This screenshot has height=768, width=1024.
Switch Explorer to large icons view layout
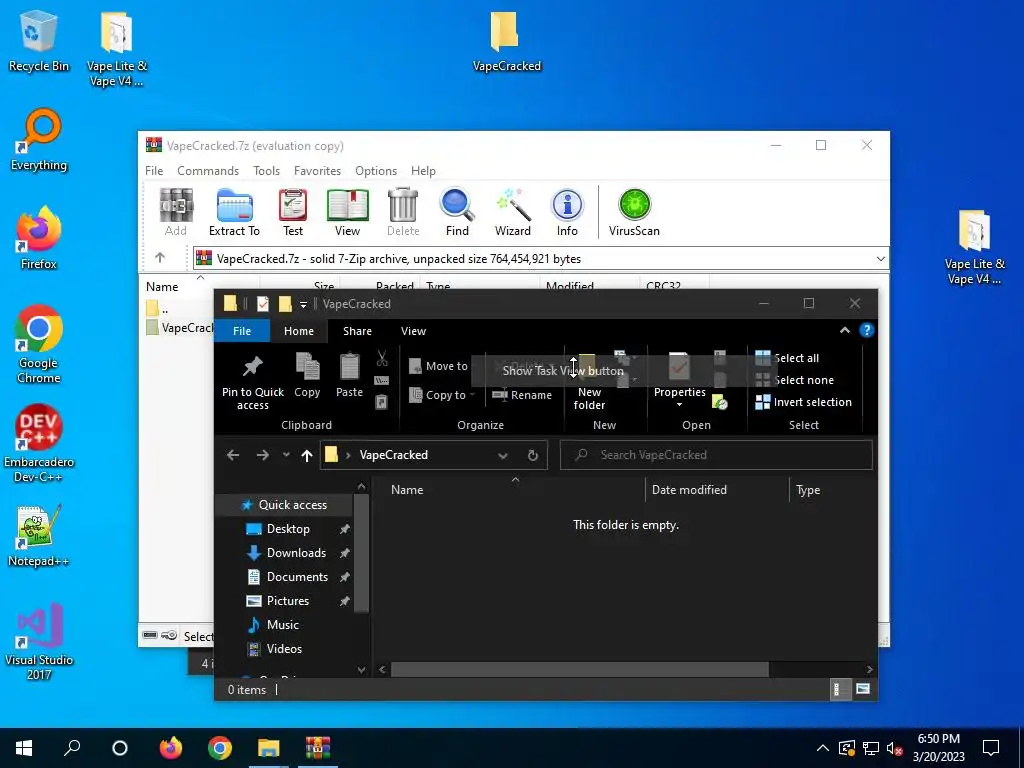pos(863,689)
